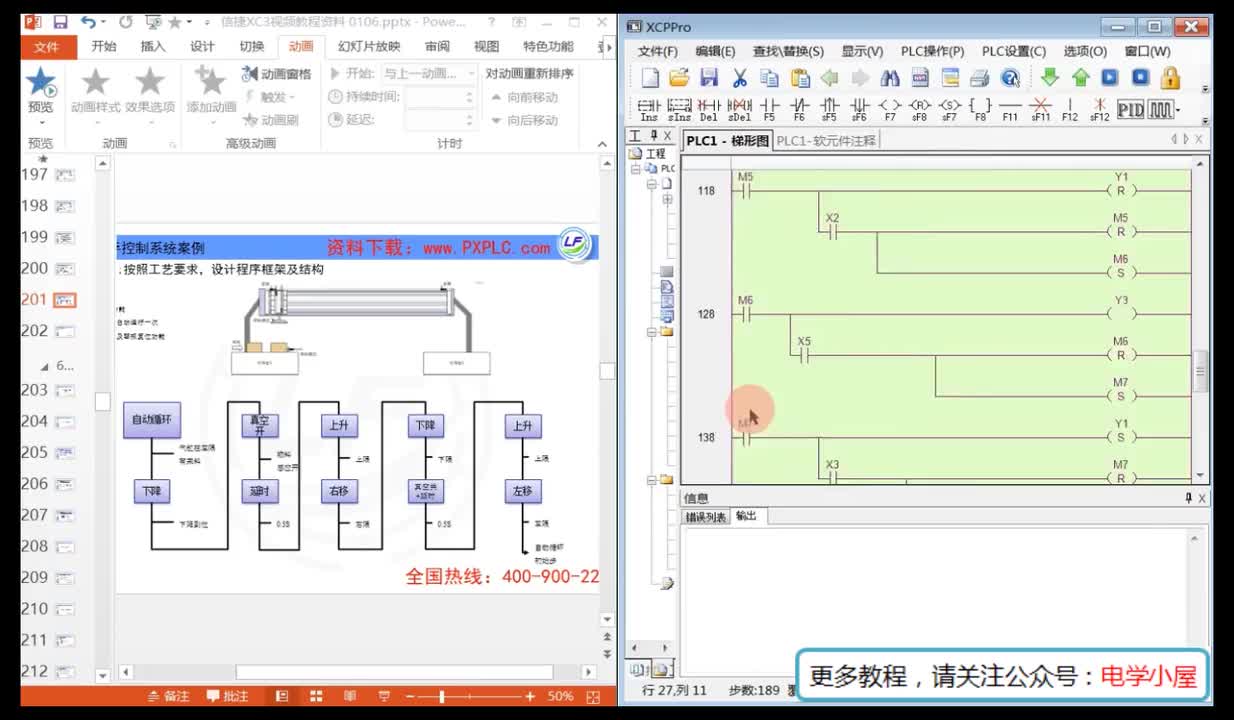Open PLC设置(C) menu
This screenshot has height=720, width=1234.
pyautogui.click(x=1013, y=51)
